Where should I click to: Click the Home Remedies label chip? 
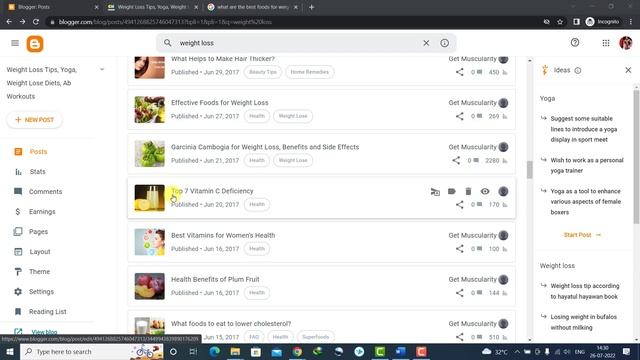point(309,72)
